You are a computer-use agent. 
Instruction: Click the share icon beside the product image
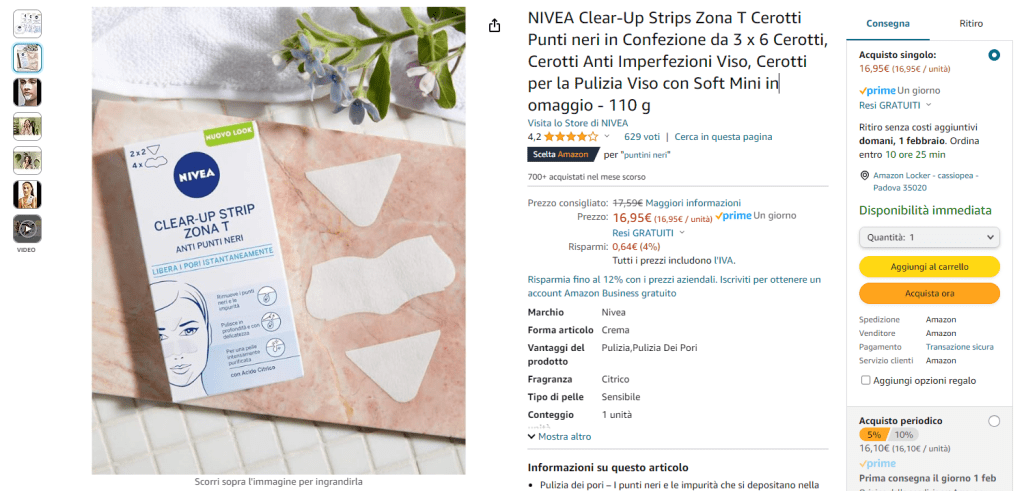coord(494,25)
